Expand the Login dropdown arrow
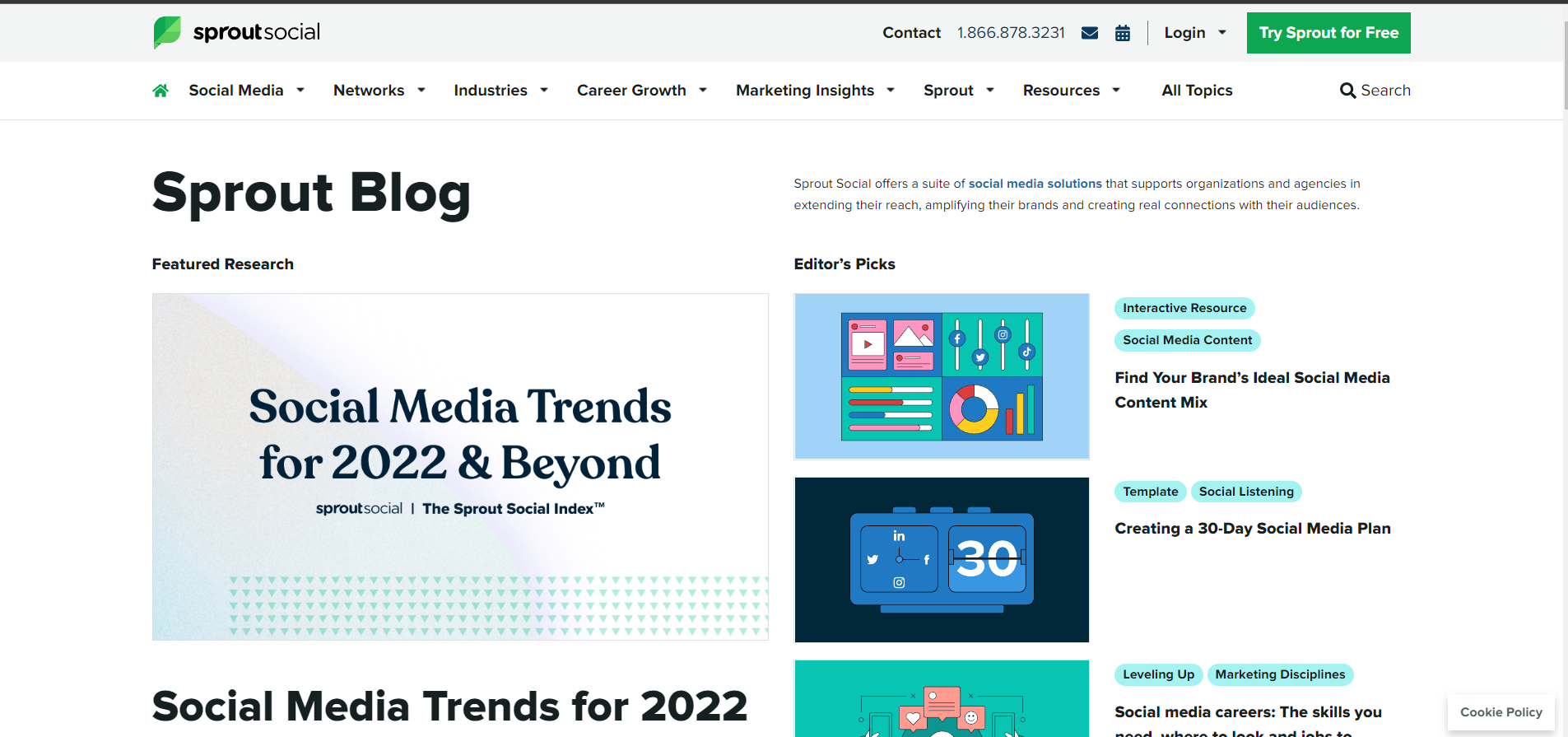Screen dimensions: 1568x737 pos(1222,33)
